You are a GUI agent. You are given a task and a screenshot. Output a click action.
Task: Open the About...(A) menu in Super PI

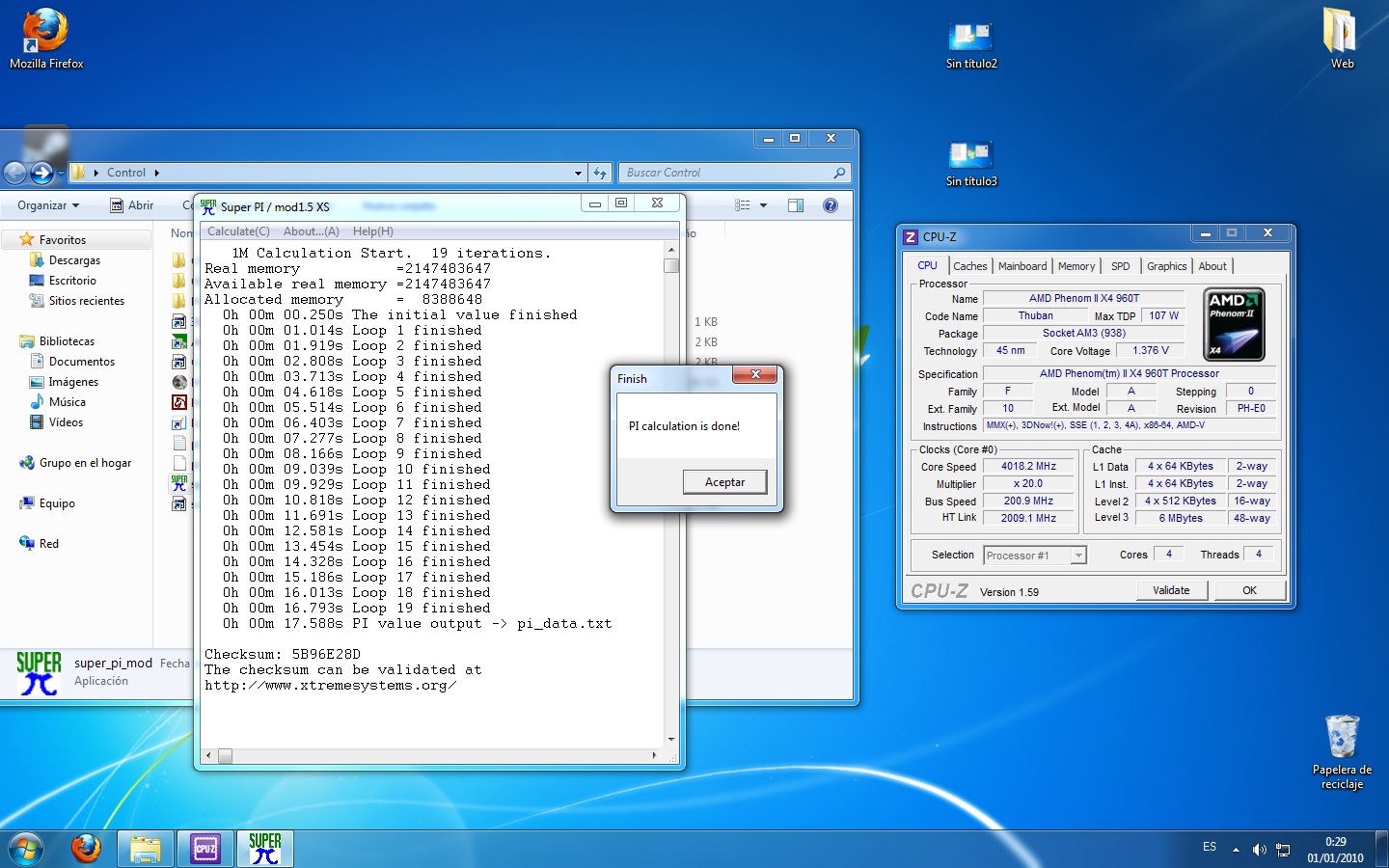click(311, 231)
